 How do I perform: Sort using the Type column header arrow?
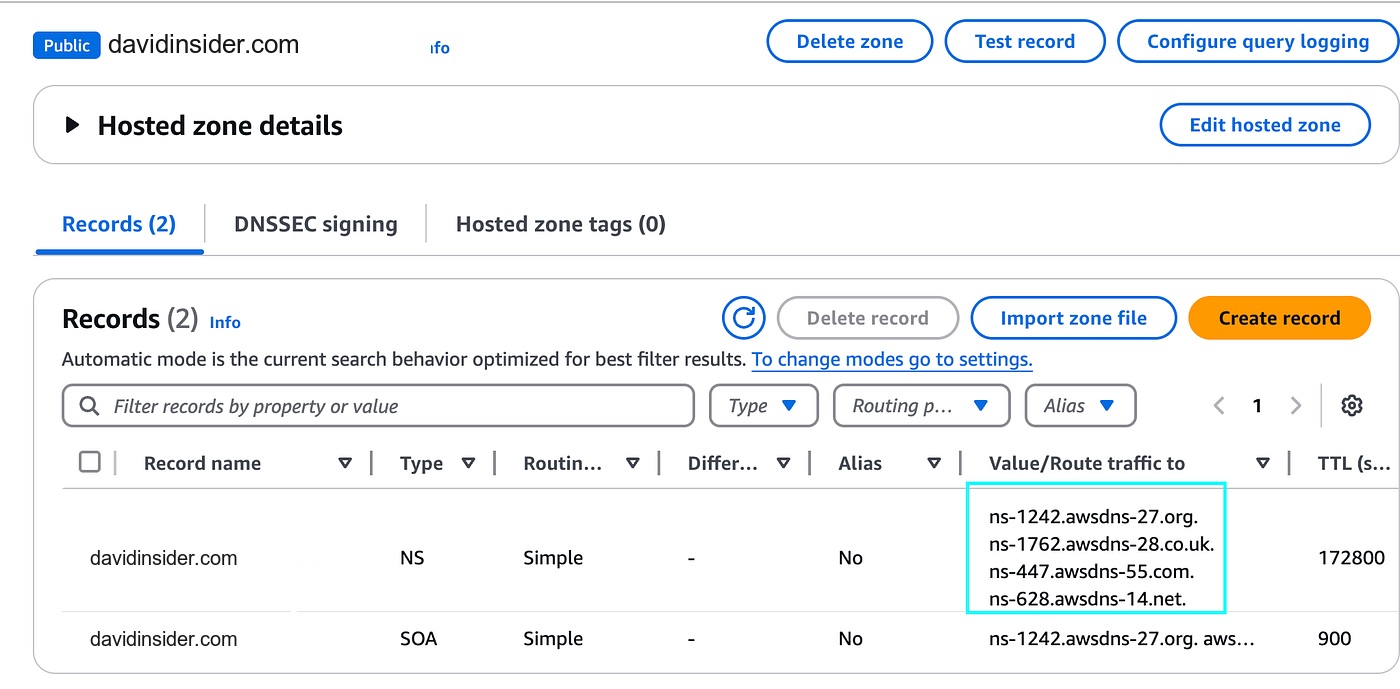(x=468, y=463)
